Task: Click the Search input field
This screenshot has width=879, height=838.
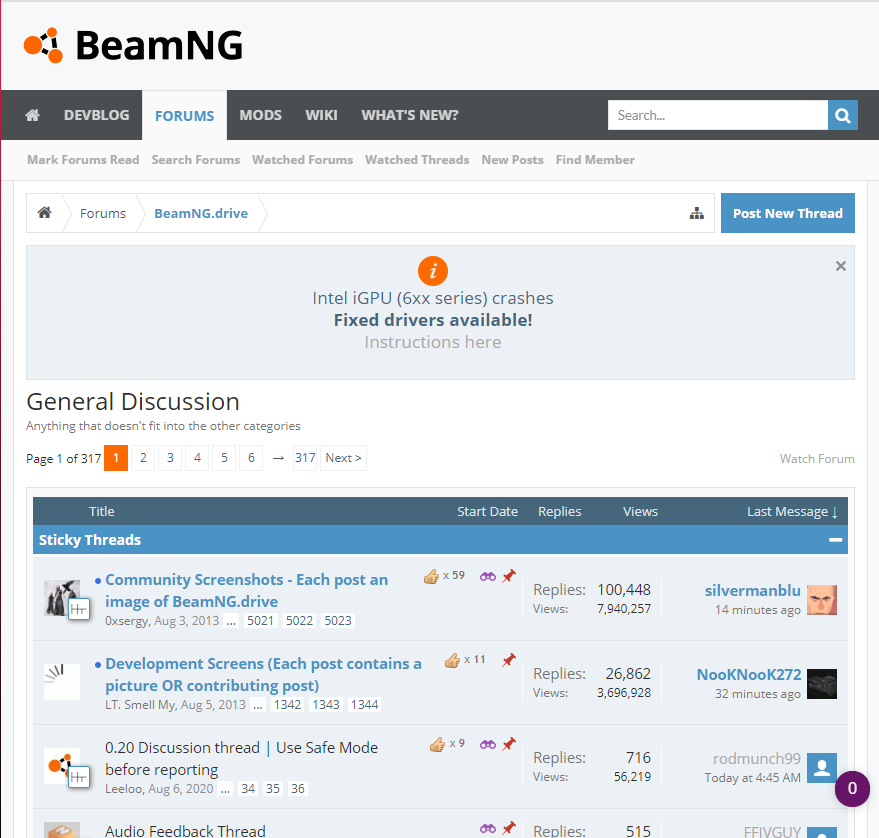Action: tap(718, 115)
